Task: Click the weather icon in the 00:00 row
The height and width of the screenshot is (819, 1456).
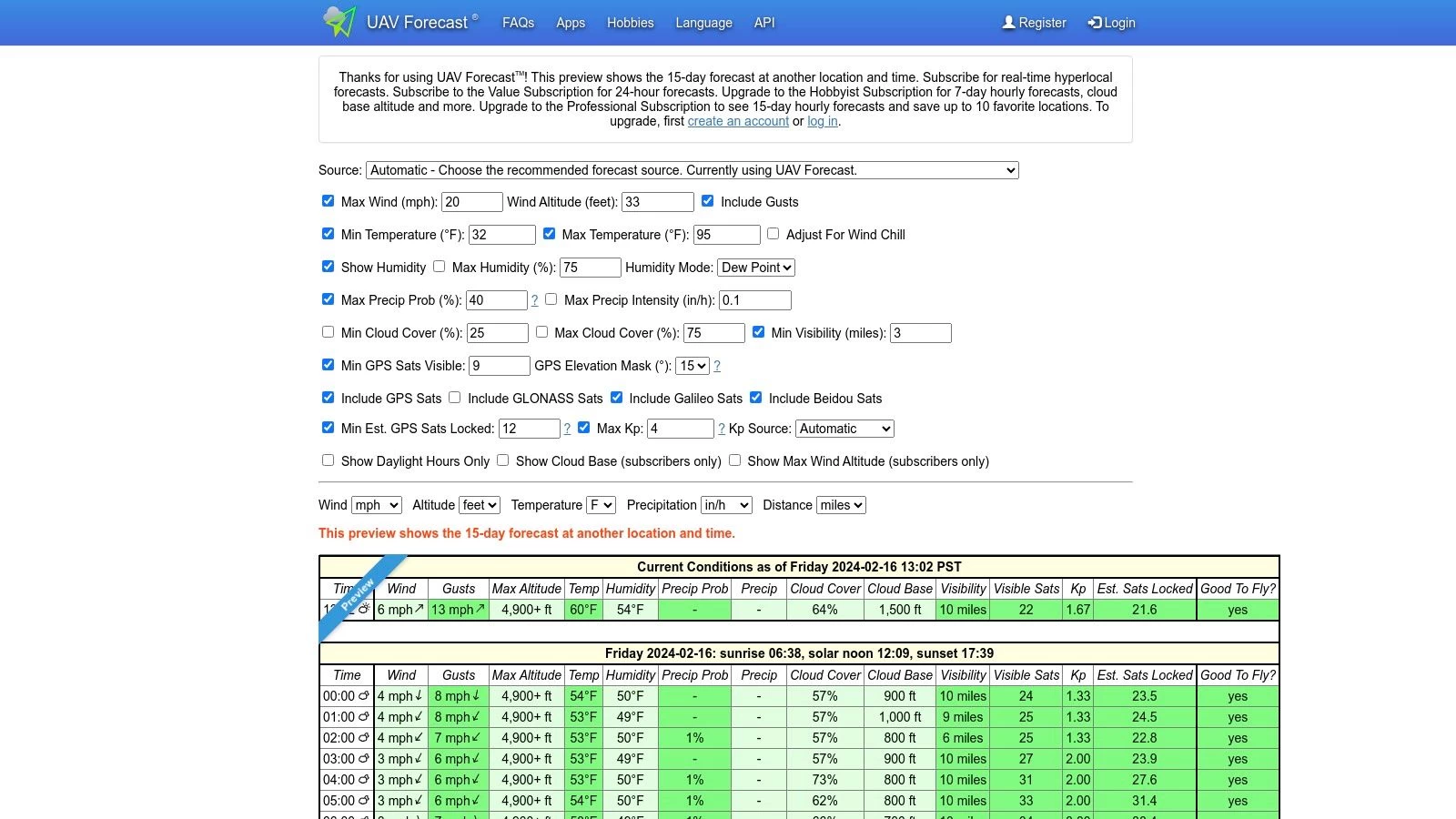Action: coord(364,696)
